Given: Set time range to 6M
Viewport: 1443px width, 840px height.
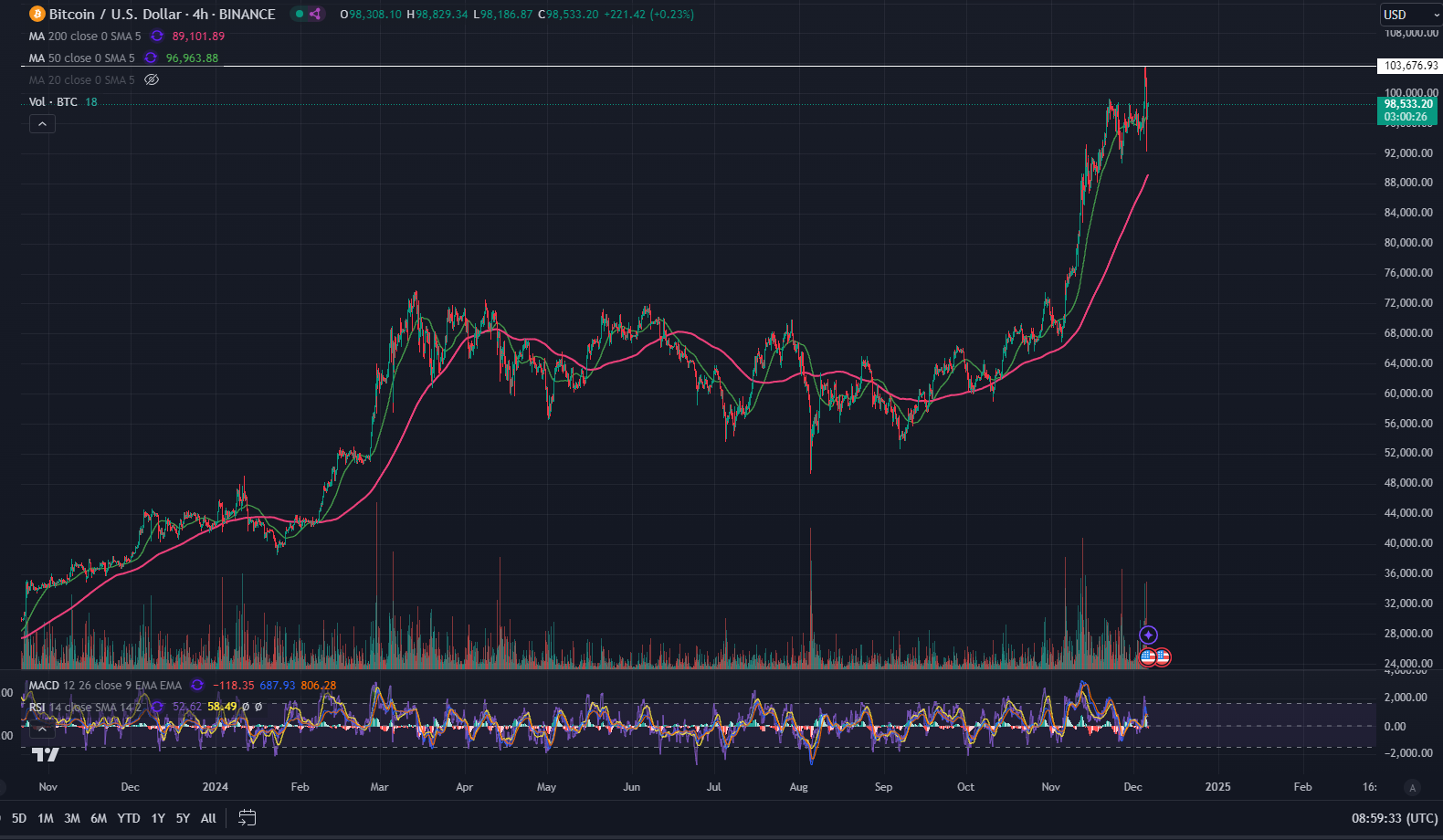Looking at the screenshot, I should 99,818.
